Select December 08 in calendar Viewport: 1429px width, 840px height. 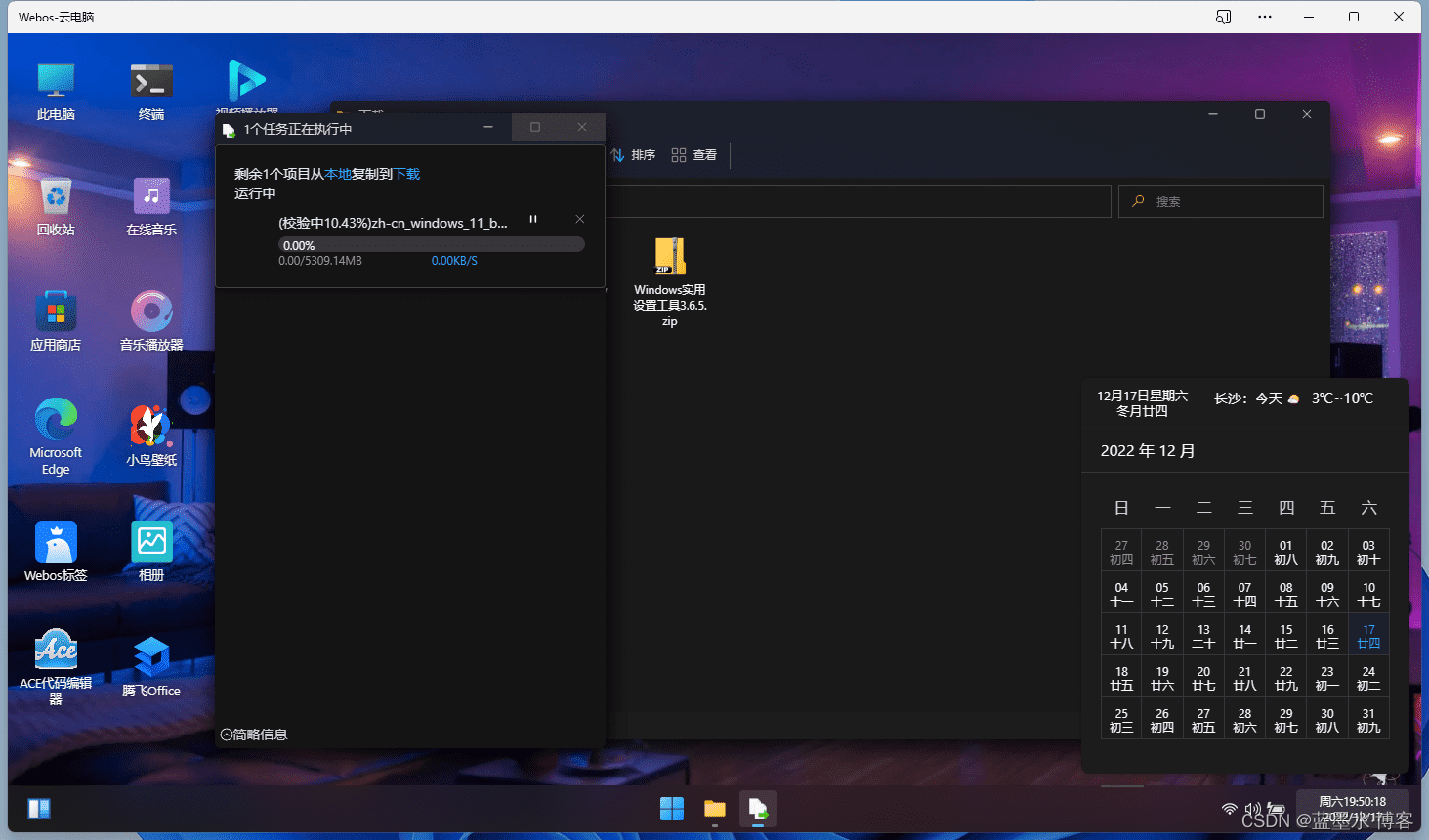pyautogui.click(x=1286, y=594)
